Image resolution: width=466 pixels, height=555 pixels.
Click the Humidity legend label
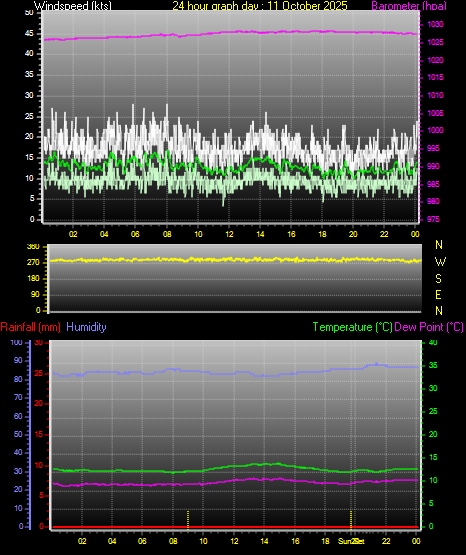click(86, 327)
